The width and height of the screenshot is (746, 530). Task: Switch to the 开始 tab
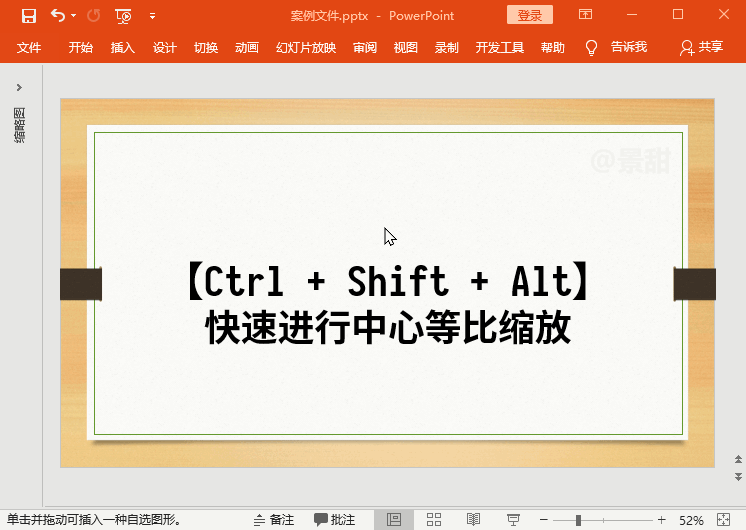pyautogui.click(x=80, y=48)
